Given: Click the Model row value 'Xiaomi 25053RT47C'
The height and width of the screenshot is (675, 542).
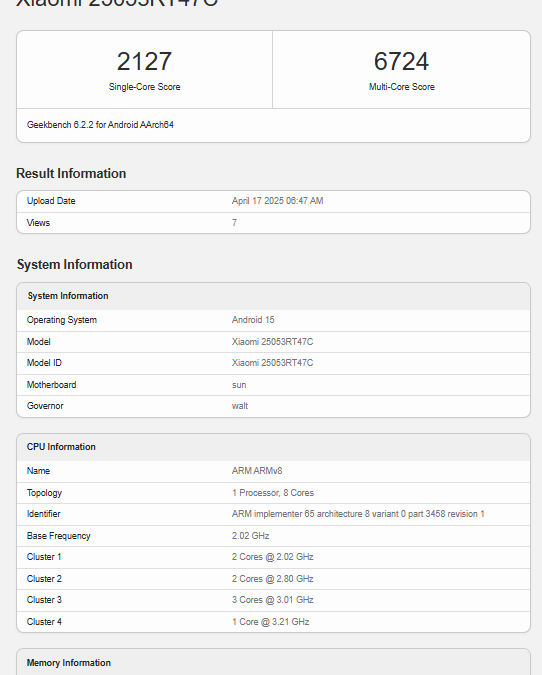Looking at the screenshot, I should click(x=273, y=342).
